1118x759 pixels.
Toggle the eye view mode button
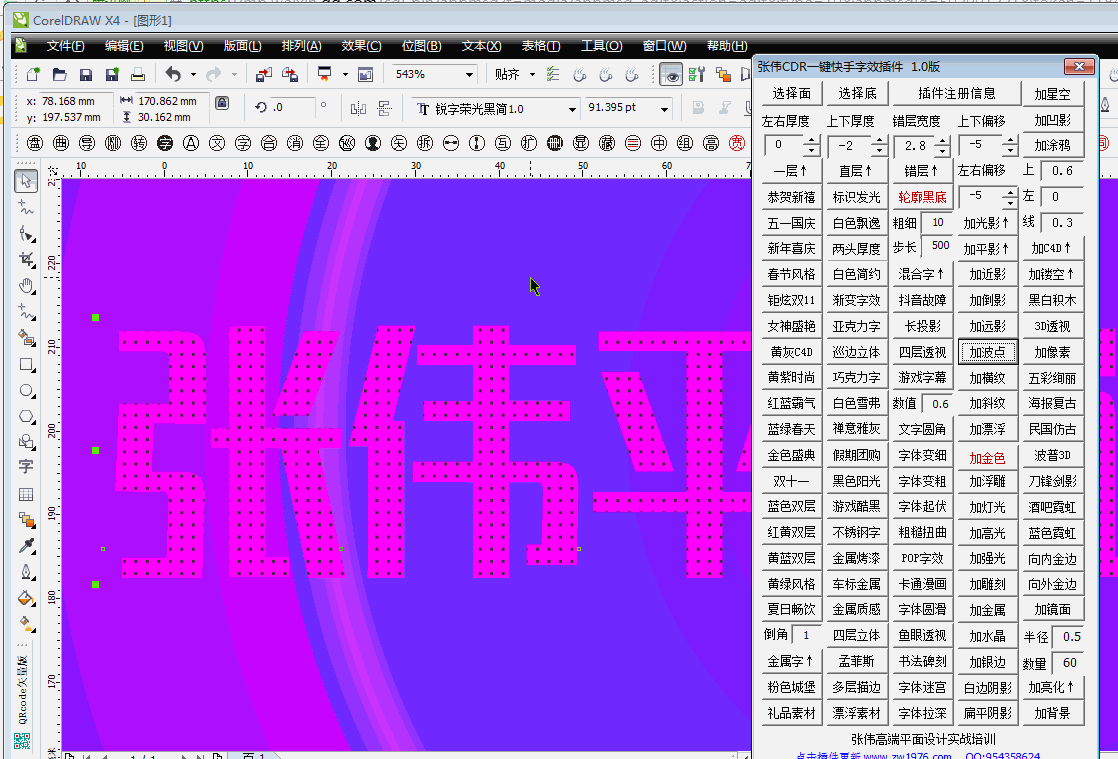[670, 74]
